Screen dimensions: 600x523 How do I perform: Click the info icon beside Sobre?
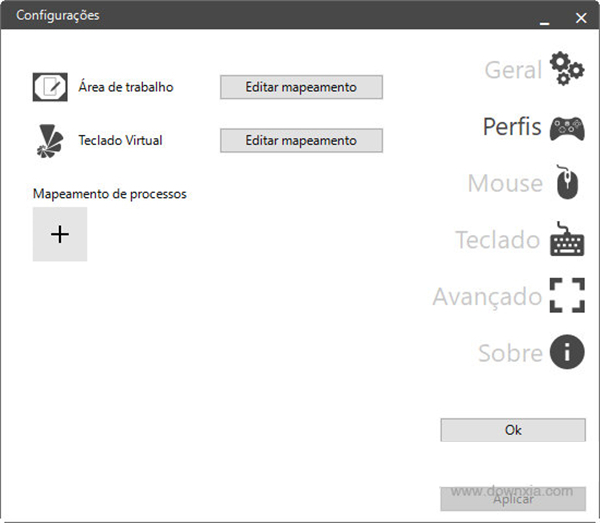click(x=567, y=353)
